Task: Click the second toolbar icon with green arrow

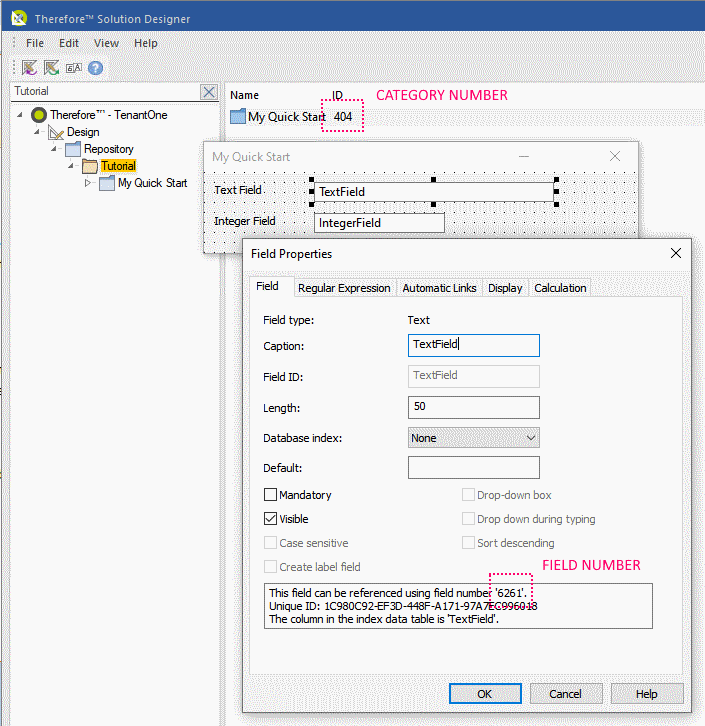Action: 51,68
